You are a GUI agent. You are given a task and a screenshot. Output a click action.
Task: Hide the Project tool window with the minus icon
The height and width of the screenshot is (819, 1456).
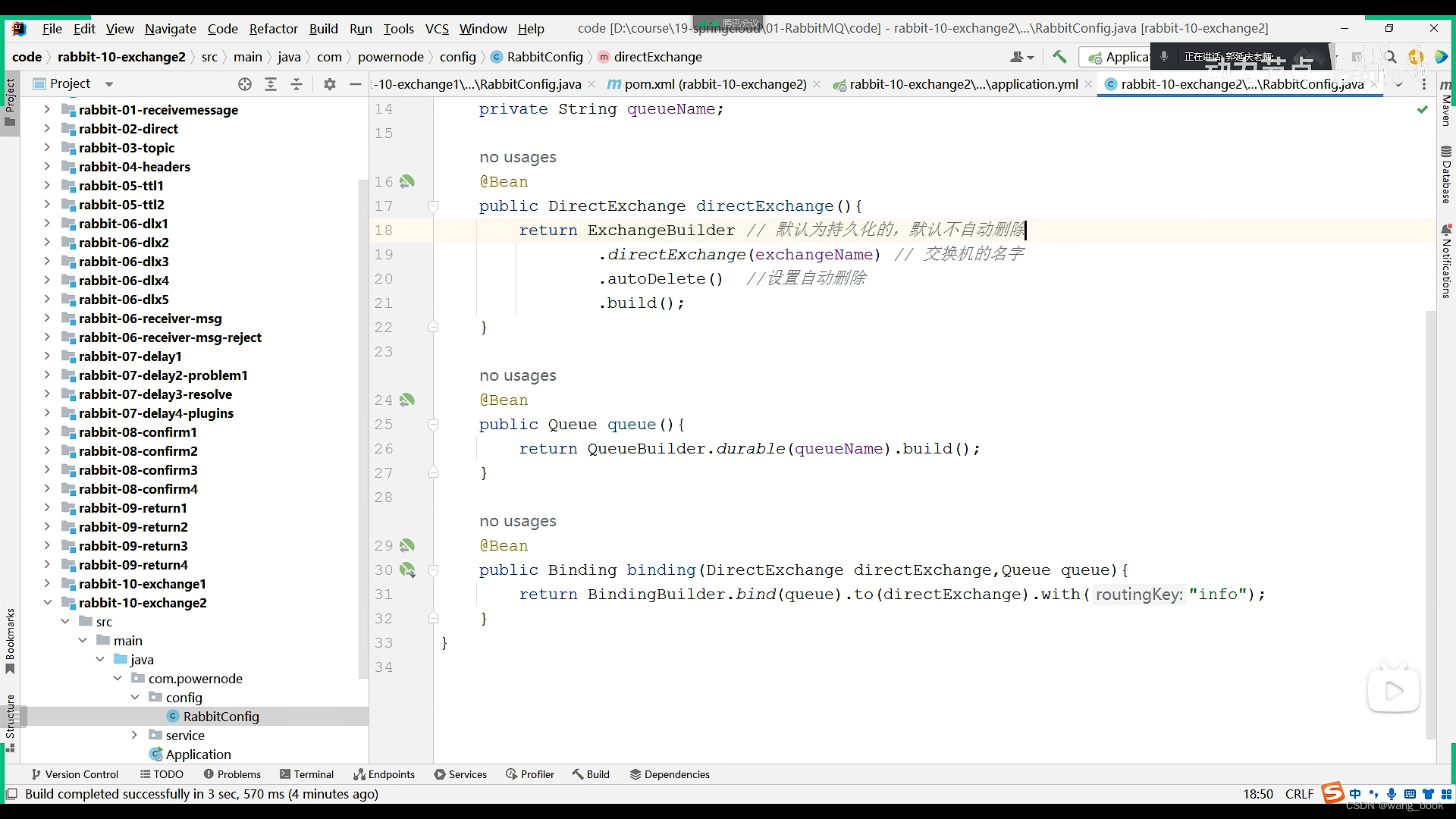point(355,84)
